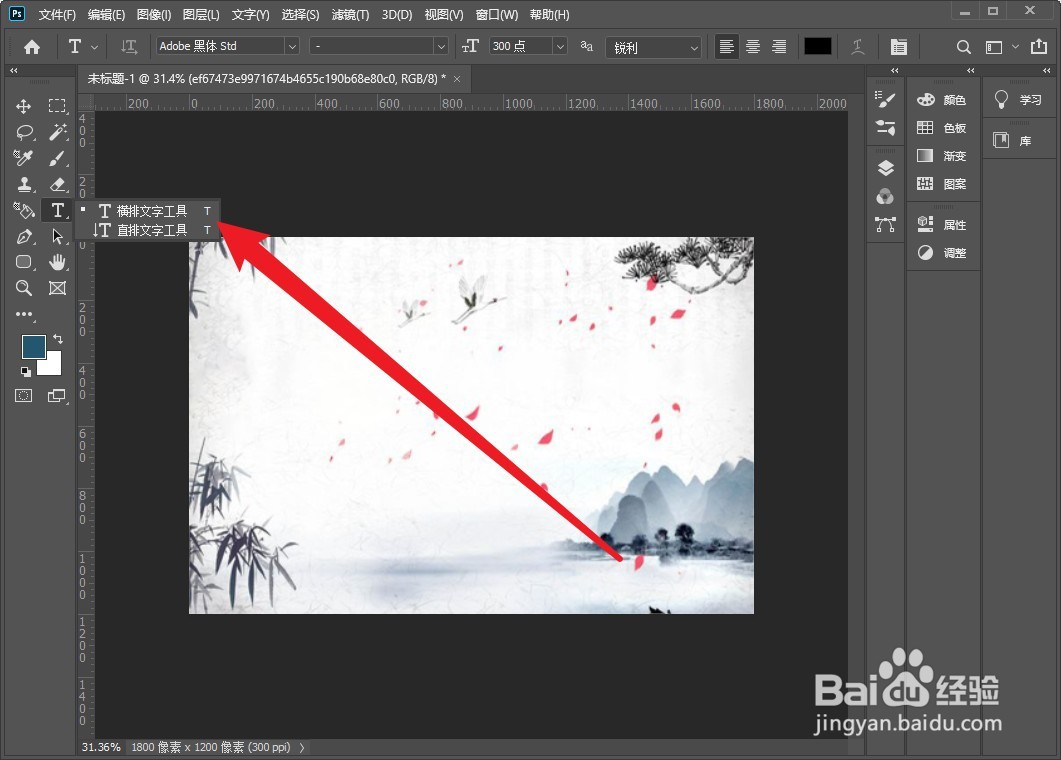Open the black text color swatch
Screen dimensions: 1061x760
pyautogui.click(x=817, y=46)
